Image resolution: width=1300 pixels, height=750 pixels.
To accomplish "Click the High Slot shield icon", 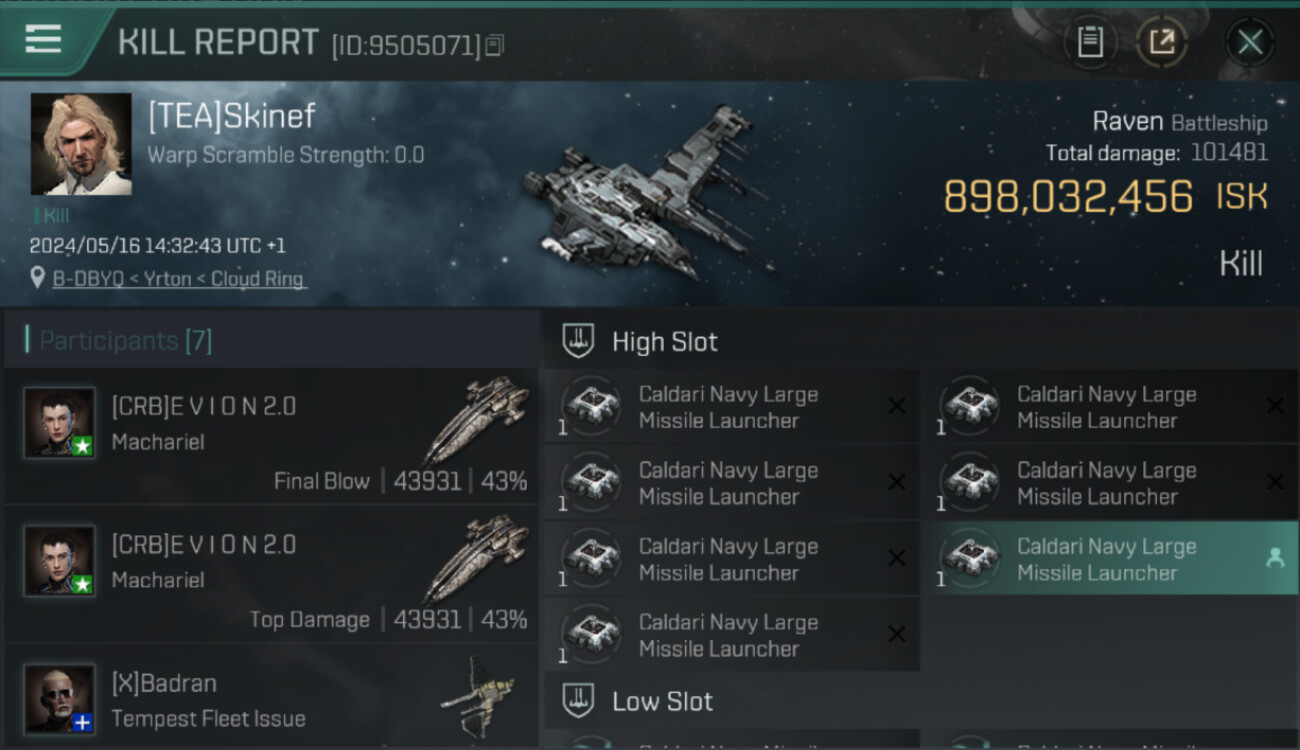I will coord(578,341).
